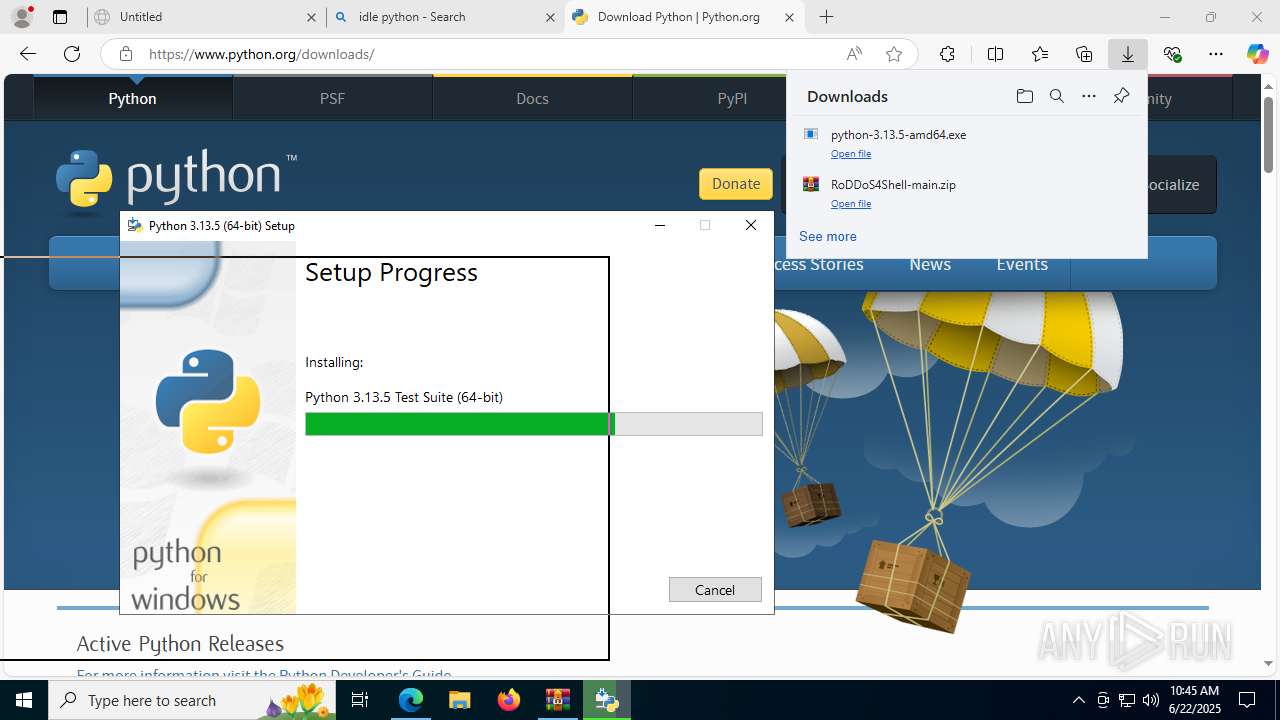Pin the Downloads panel
Screen dimensions: 1280x720
(1121, 96)
